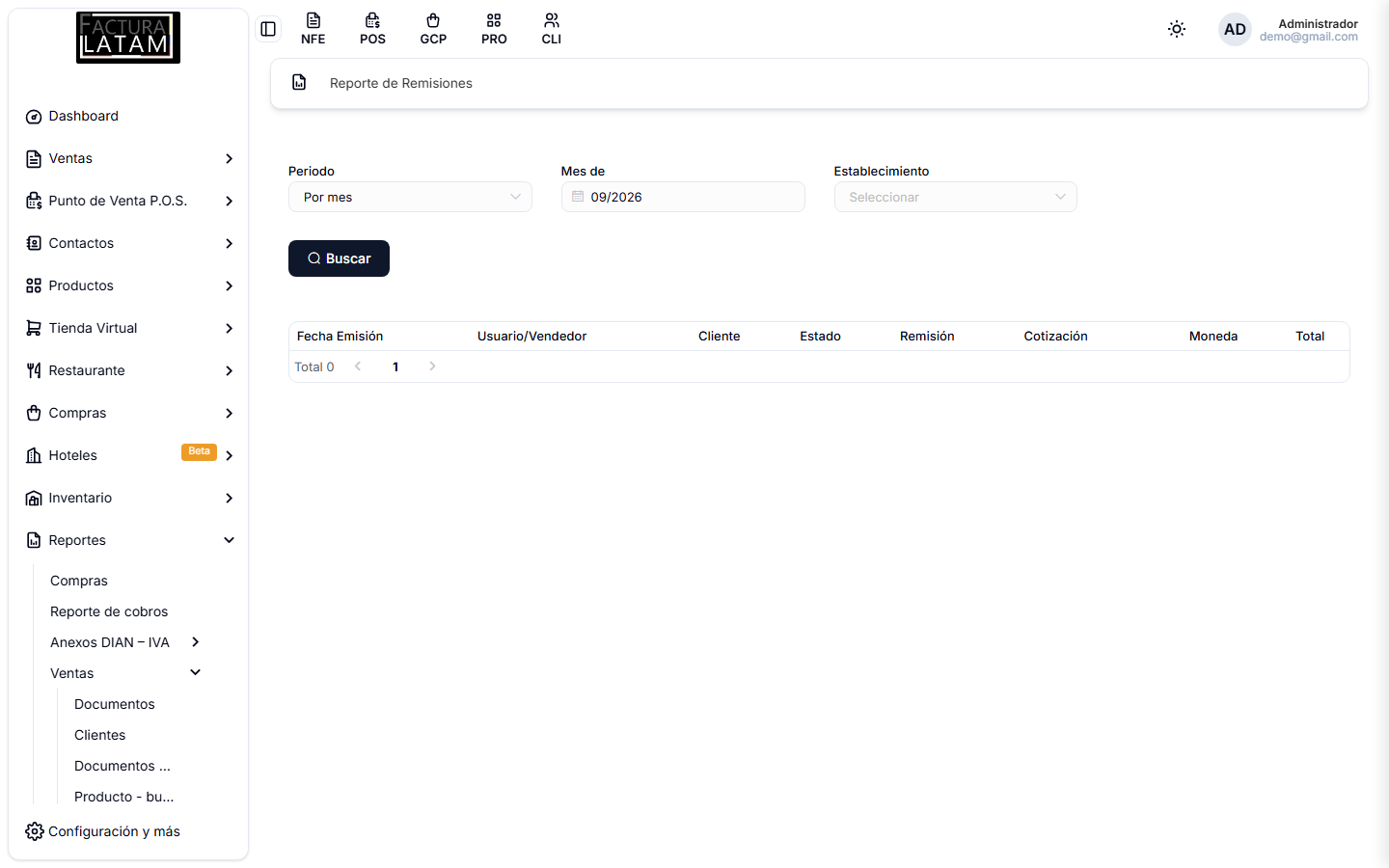This screenshot has width=1389, height=868.
Task: Open the Periodo dropdown
Action: click(x=410, y=197)
